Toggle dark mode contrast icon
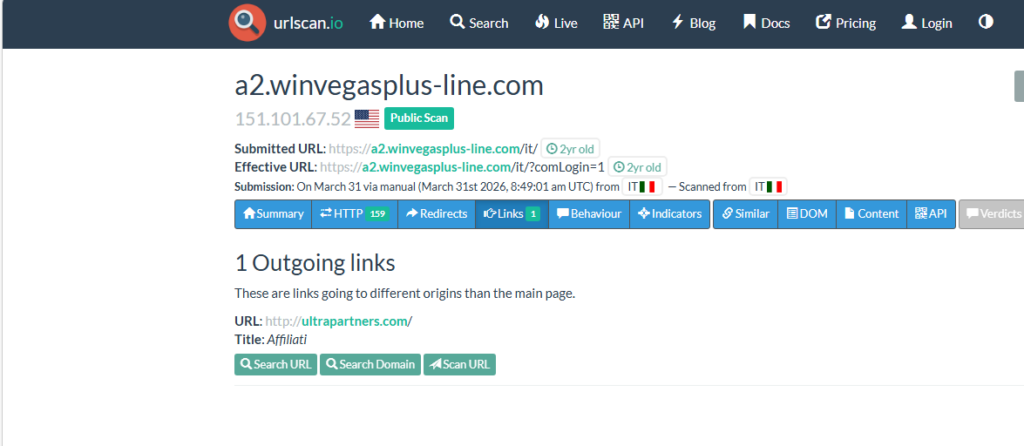The height and width of the screenshot is (446, 1024). [986, 22]
